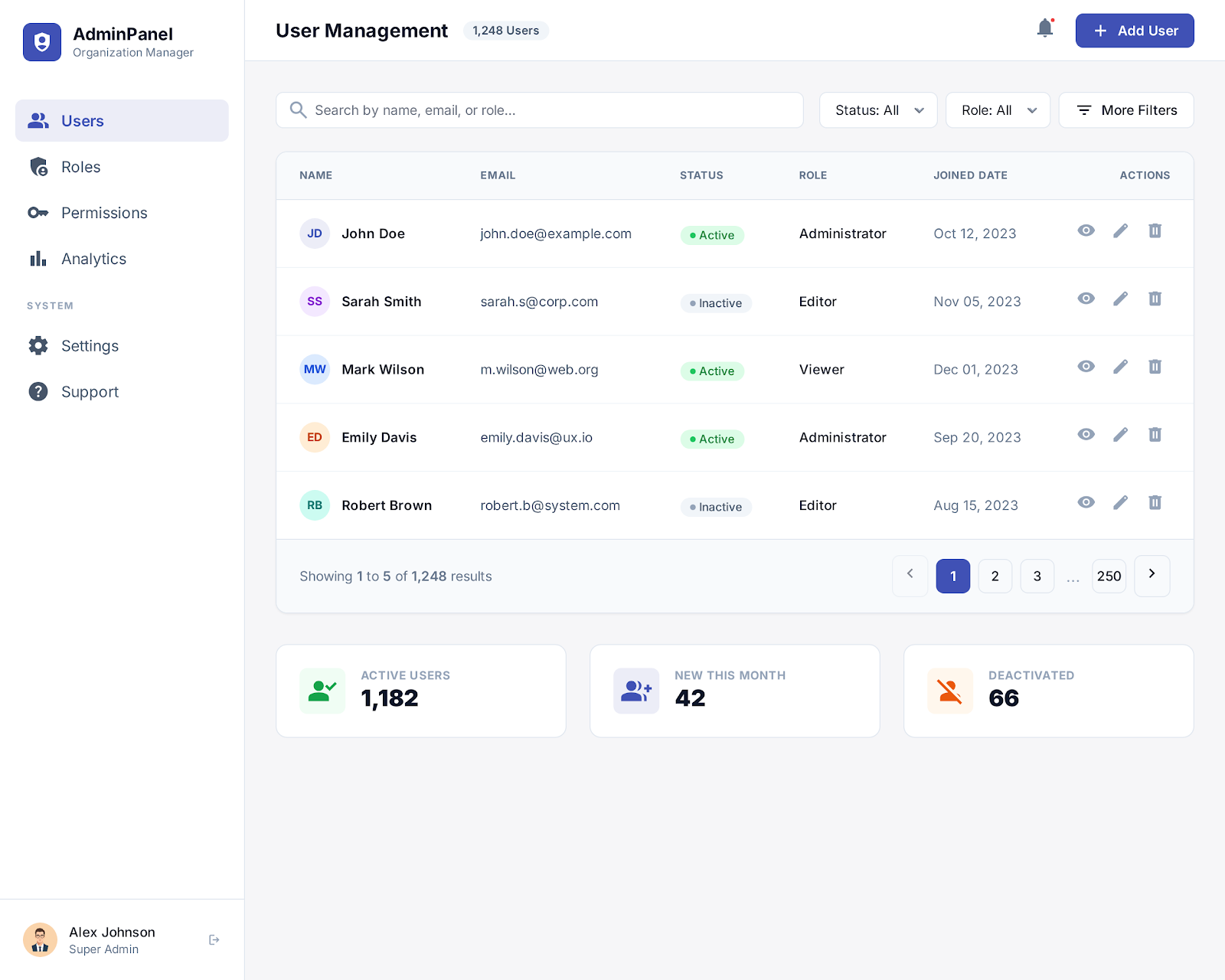Delete Robert Brown with the trash icon
This screenshot has width=1225, height=980.
click(1155, 502)
